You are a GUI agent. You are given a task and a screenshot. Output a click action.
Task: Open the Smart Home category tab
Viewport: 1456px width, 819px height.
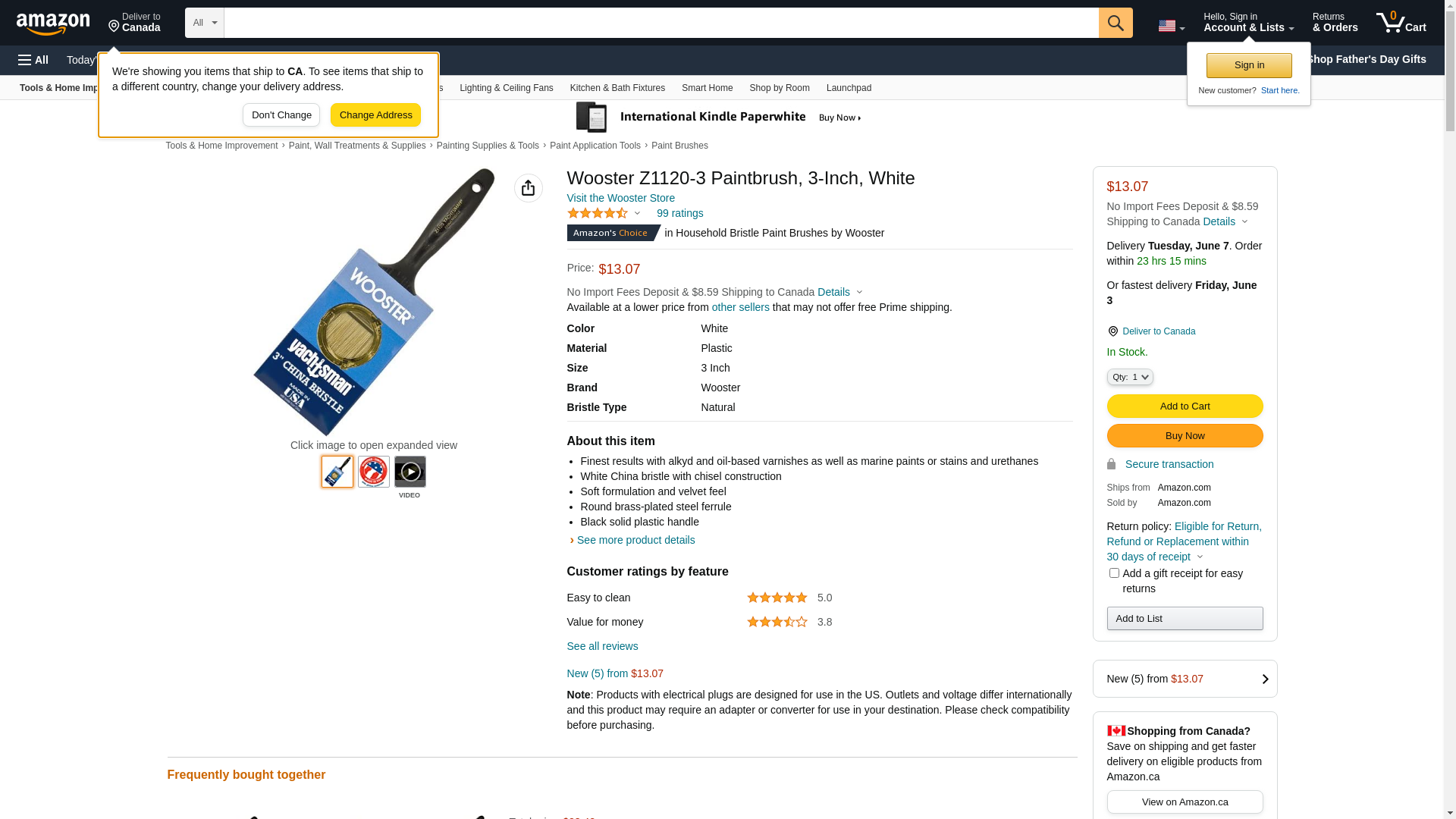point(708,88)
